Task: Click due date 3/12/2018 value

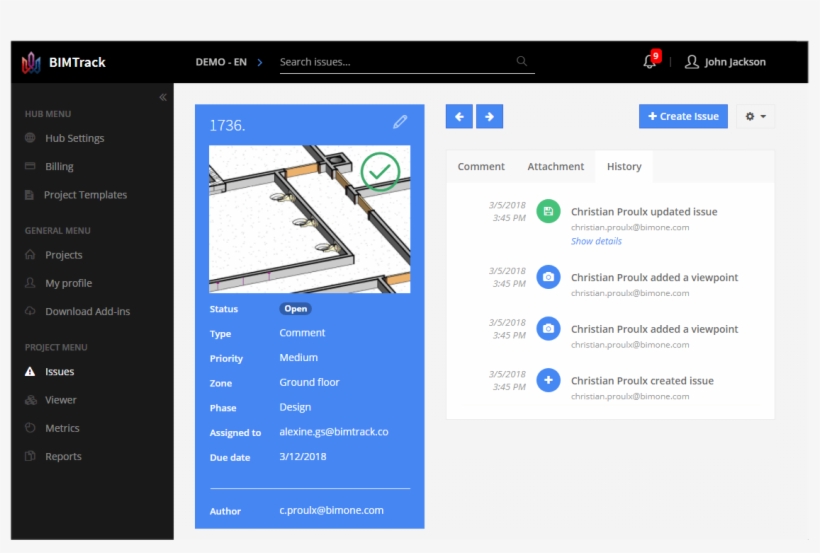Action: (303, 456)
